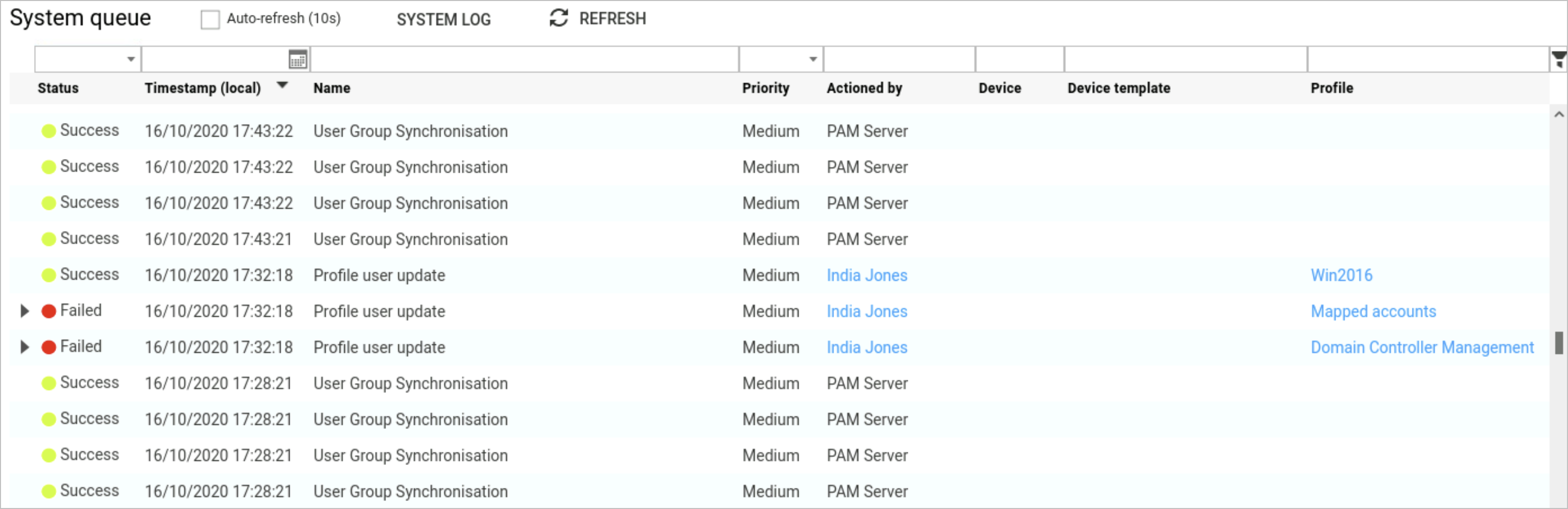The width and height of the screenshot is (1568, 509).
Task: Open the Priority filter dropdown
Action: (814, 59)
